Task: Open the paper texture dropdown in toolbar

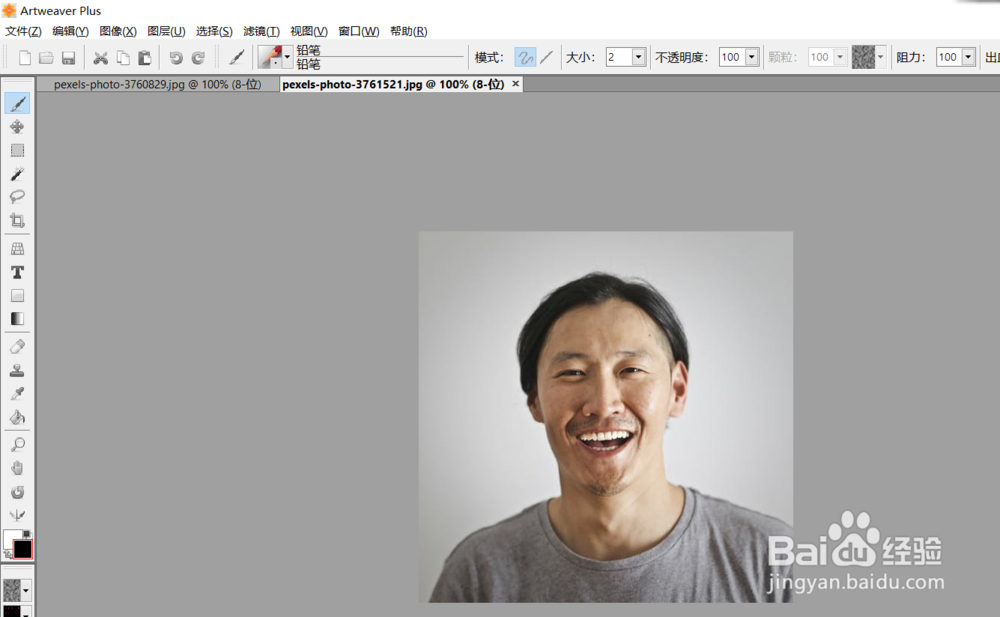Action: click(881, 57)
